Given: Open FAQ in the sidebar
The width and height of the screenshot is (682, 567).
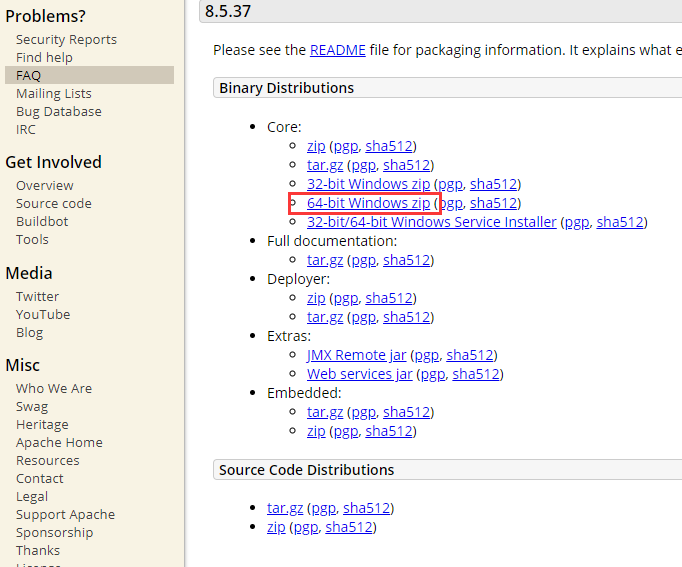Looking at the screenshot, I should (x=28, y=75).
